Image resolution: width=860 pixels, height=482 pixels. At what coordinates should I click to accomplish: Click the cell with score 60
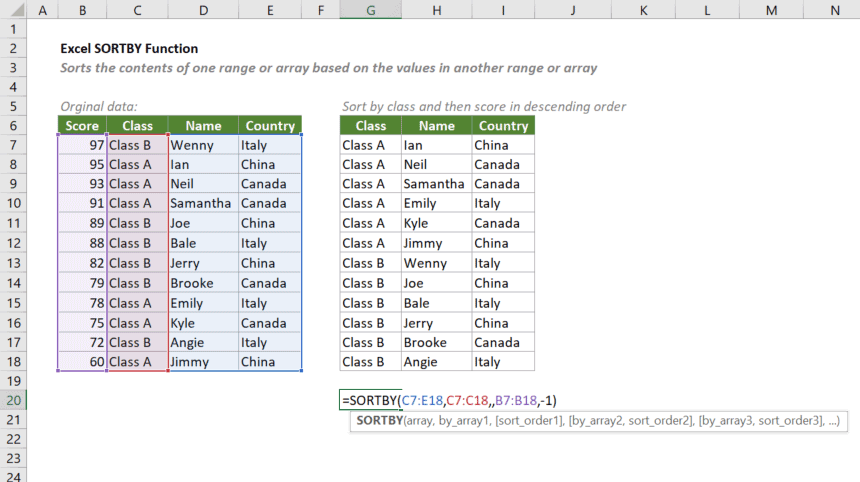(x=82, y=362)
